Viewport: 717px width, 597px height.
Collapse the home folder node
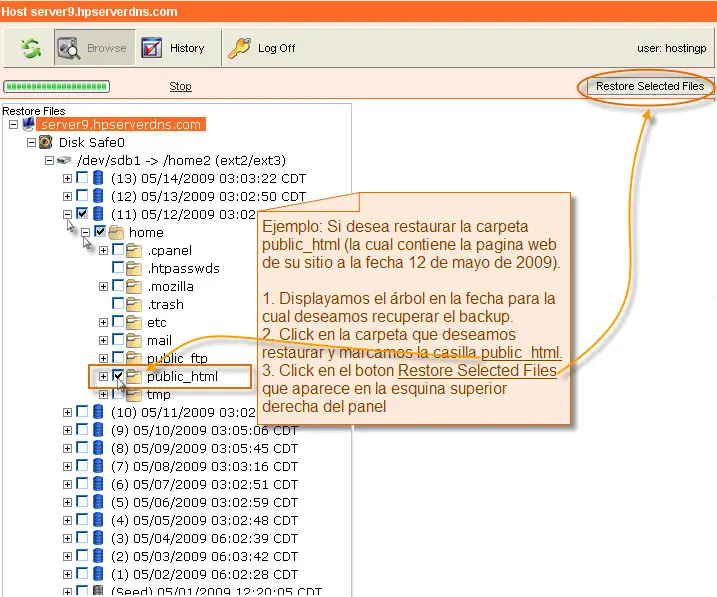tap(85, 232)
